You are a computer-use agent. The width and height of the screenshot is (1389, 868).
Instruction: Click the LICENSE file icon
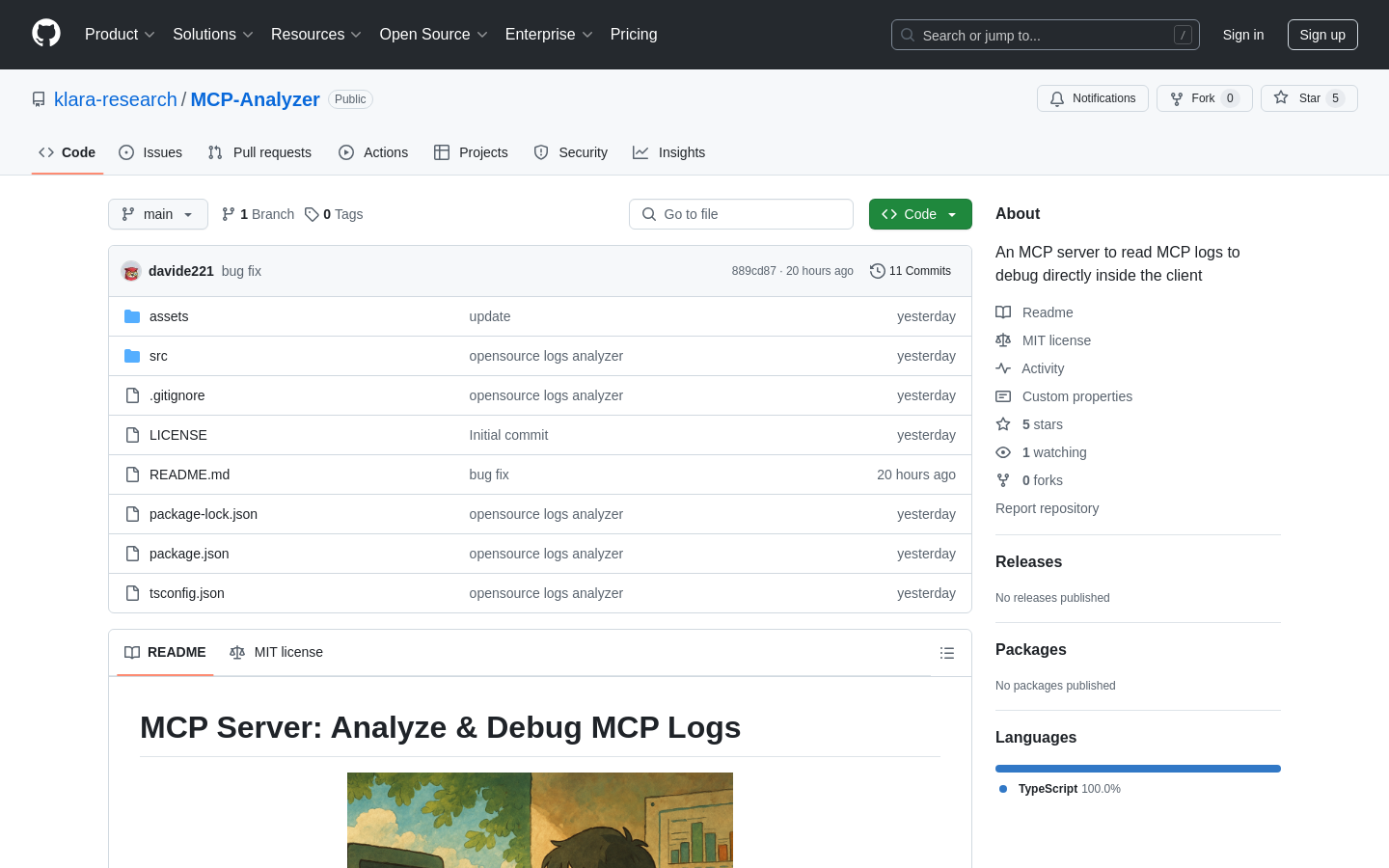(132, 435)
